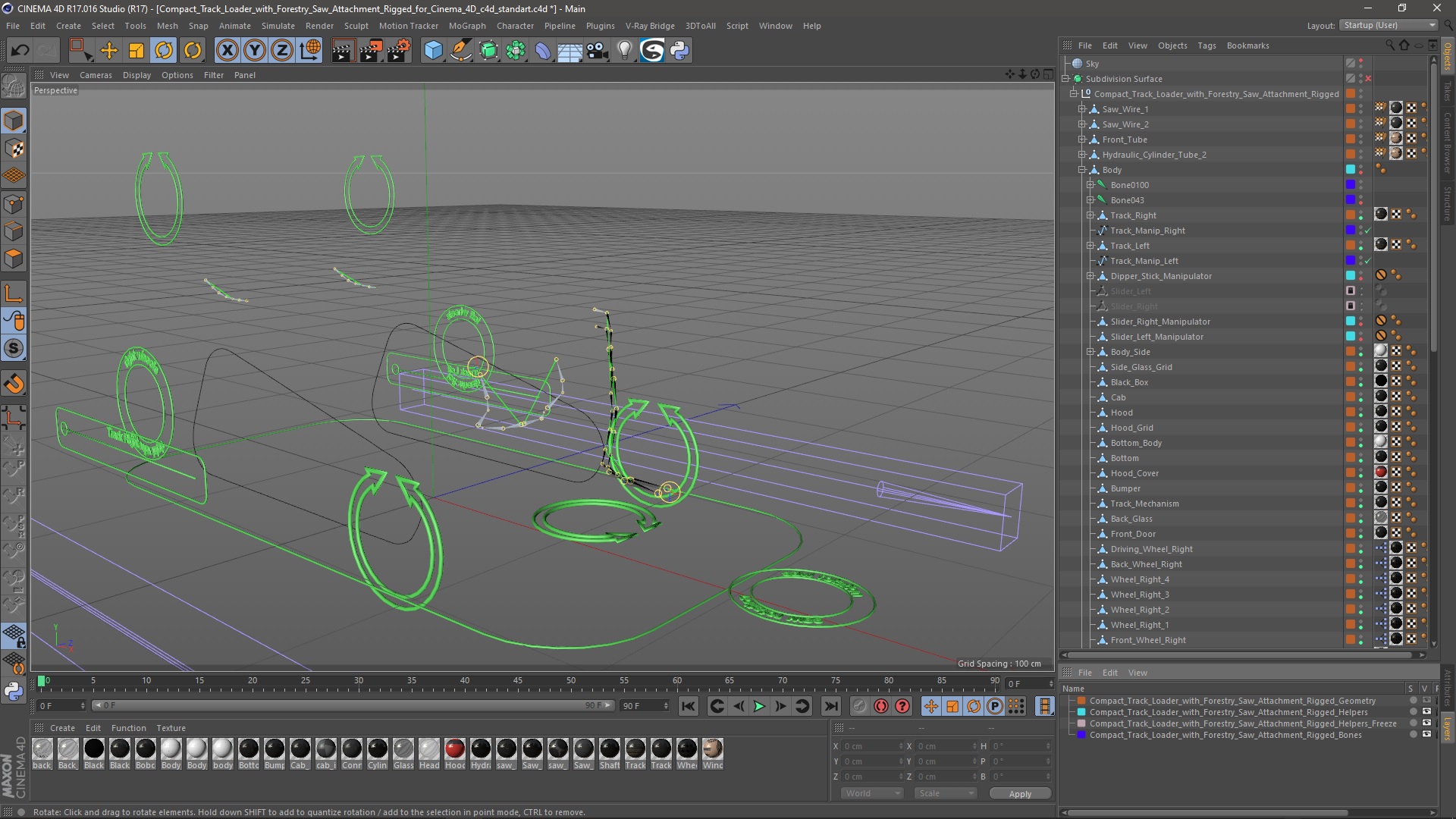The height and width of the screenshot is (819, 1456).
Task: Click the Undo arrow icon
Action: tap(20, 51)
